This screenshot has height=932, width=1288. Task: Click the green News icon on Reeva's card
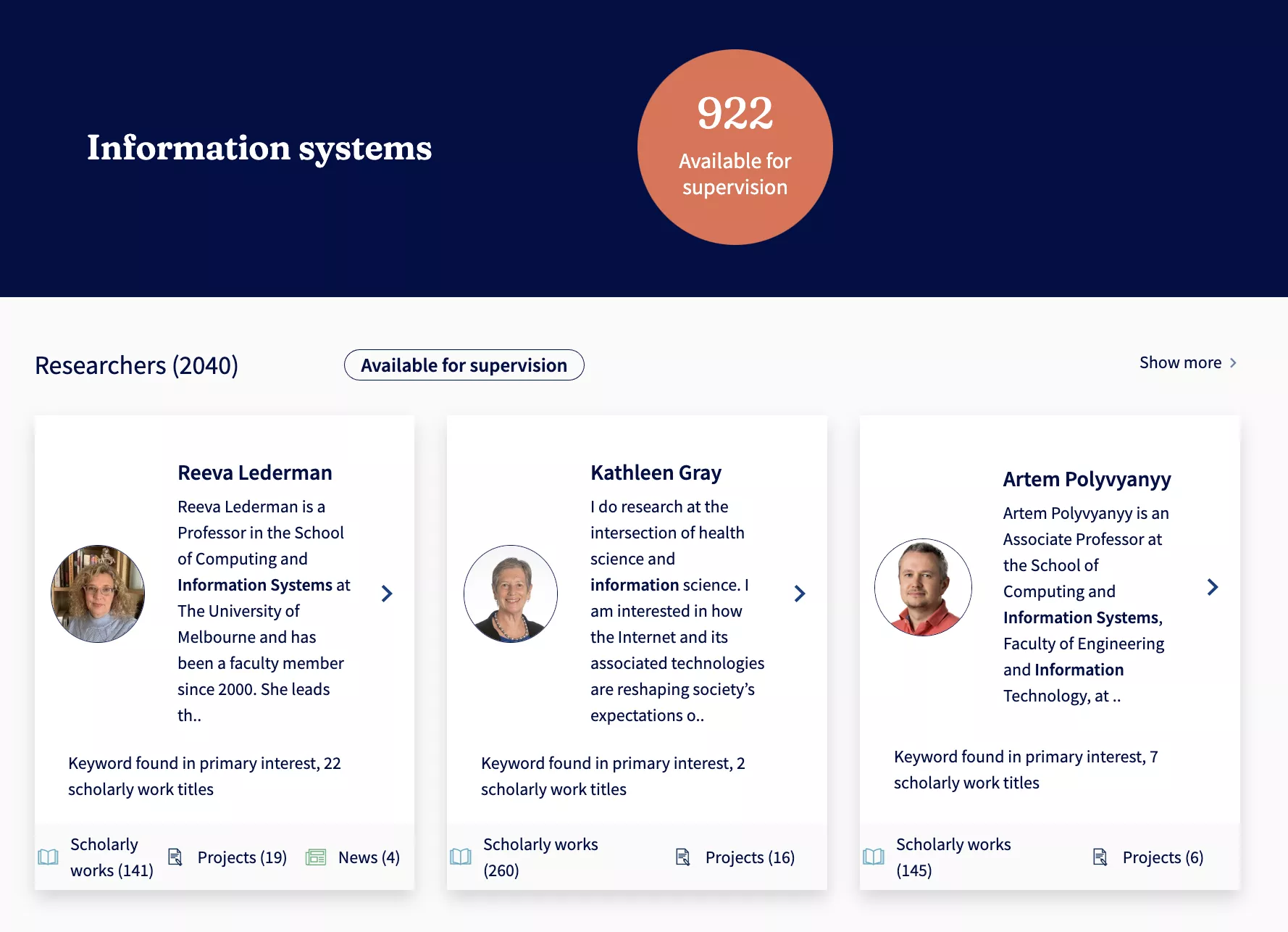pos(316,857)
